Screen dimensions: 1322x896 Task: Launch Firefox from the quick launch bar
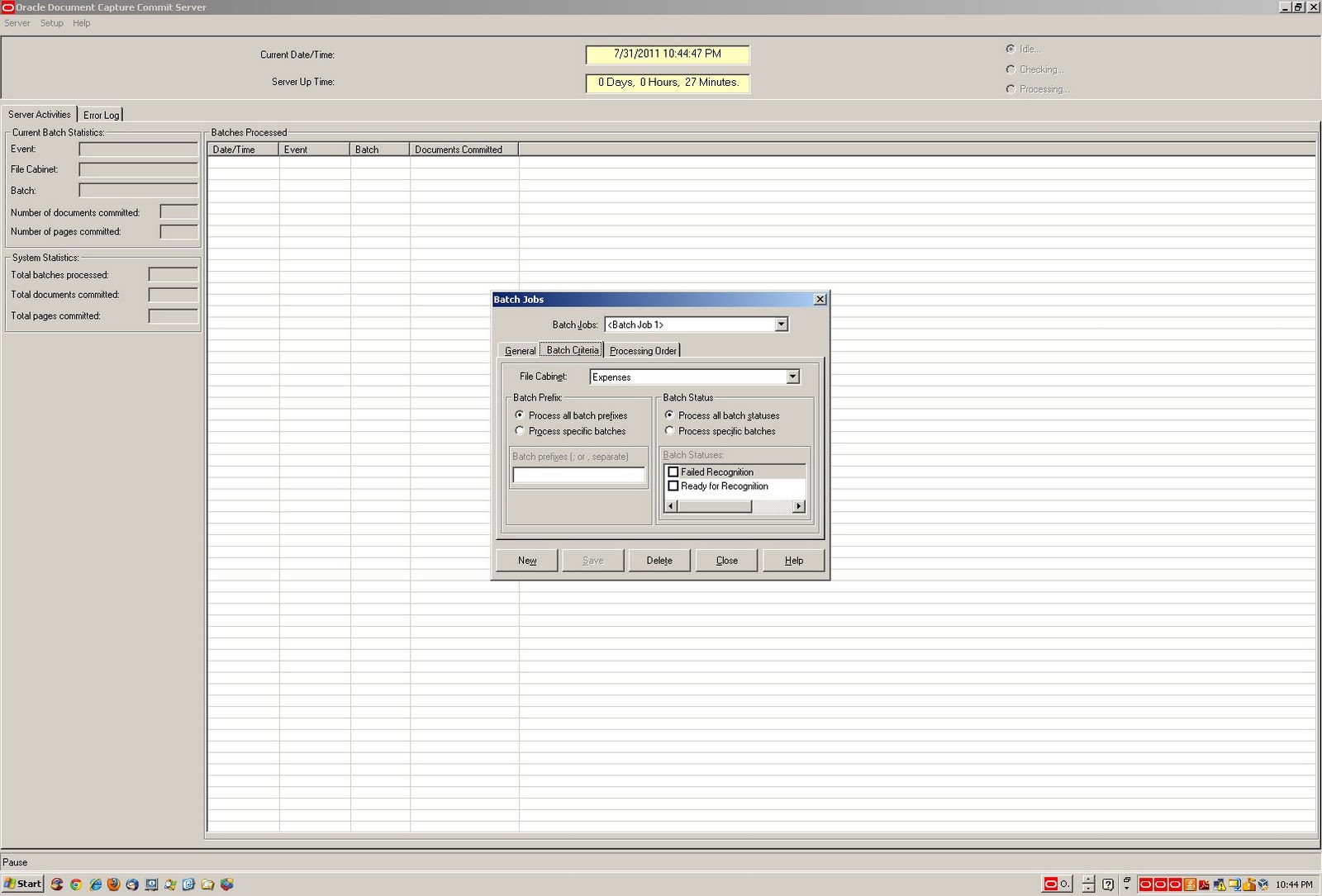[x=114, y=884]
